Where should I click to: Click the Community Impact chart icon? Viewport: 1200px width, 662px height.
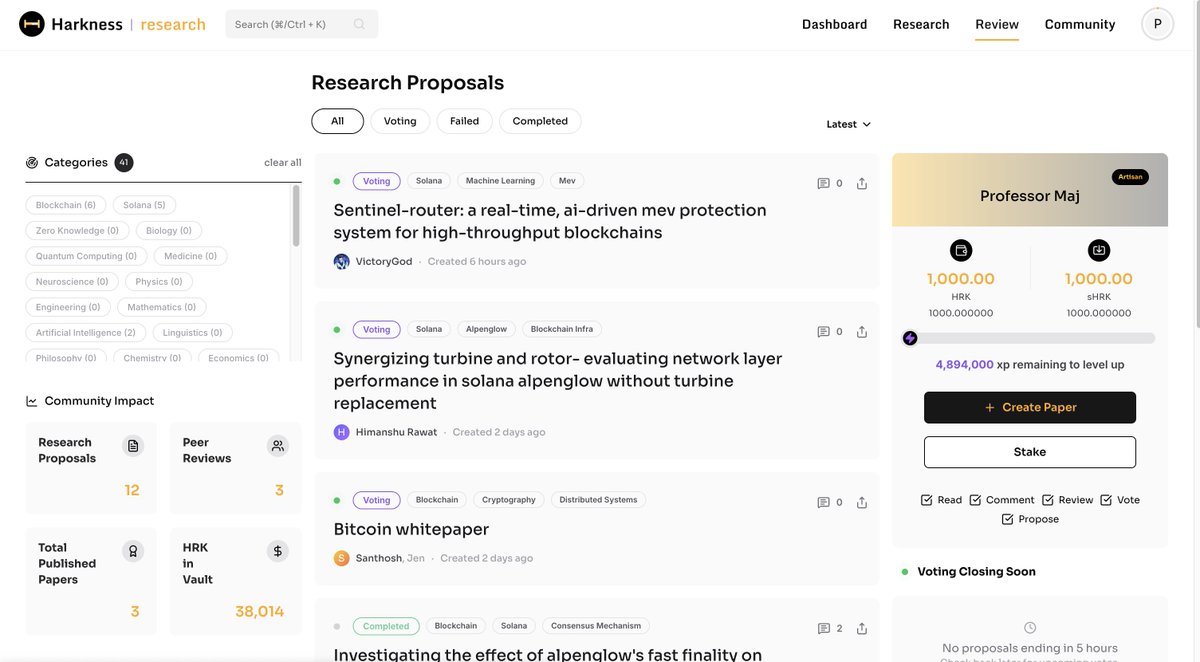click(x=32, y=401)
